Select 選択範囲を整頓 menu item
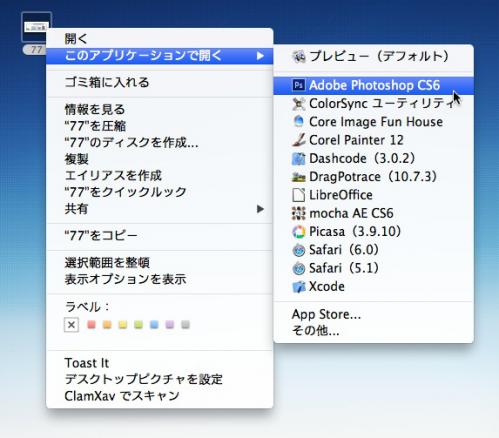 (x=160, y=263)
